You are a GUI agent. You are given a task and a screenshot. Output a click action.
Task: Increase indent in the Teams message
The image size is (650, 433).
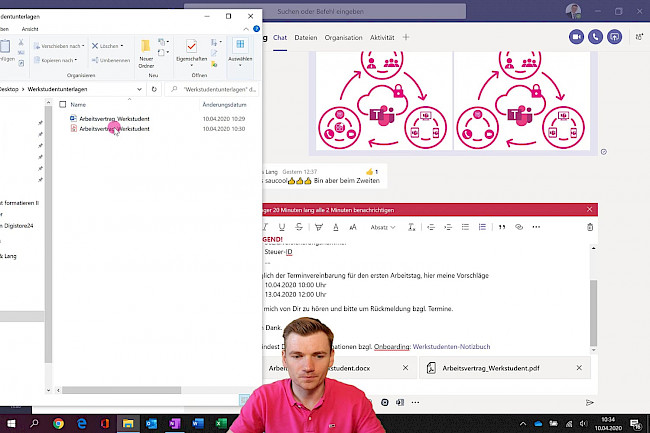tap(448, 227)
